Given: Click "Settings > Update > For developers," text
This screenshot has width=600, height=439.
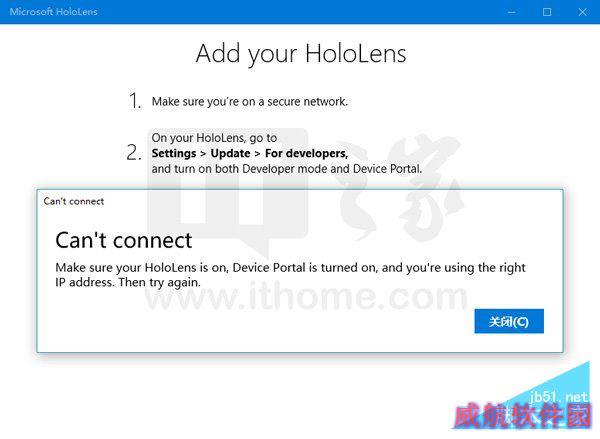Looking at the screenshot, I should (249, 153).
